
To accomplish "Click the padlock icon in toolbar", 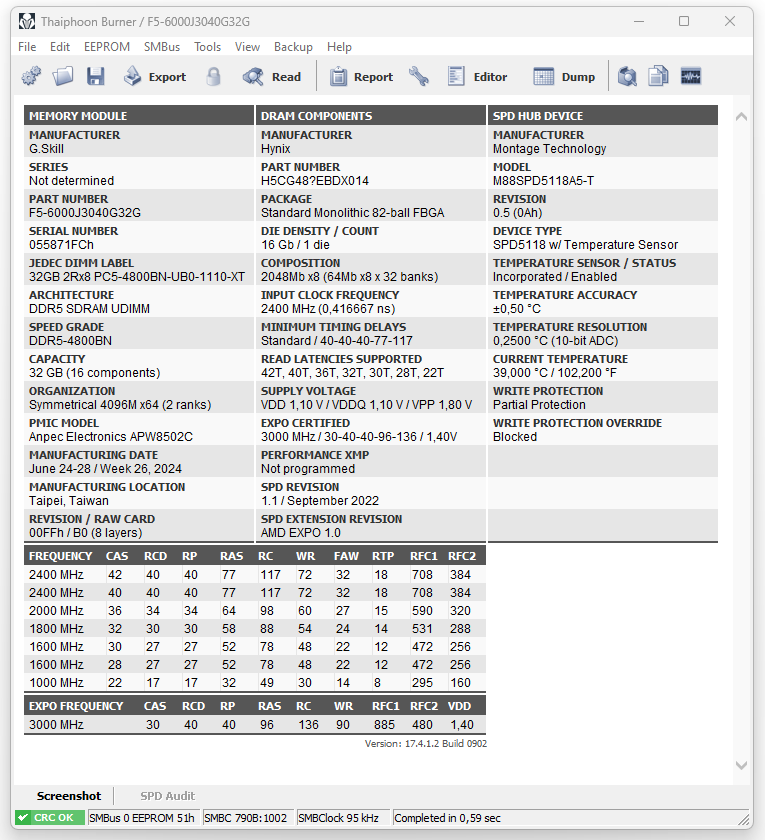I will 213,76.
